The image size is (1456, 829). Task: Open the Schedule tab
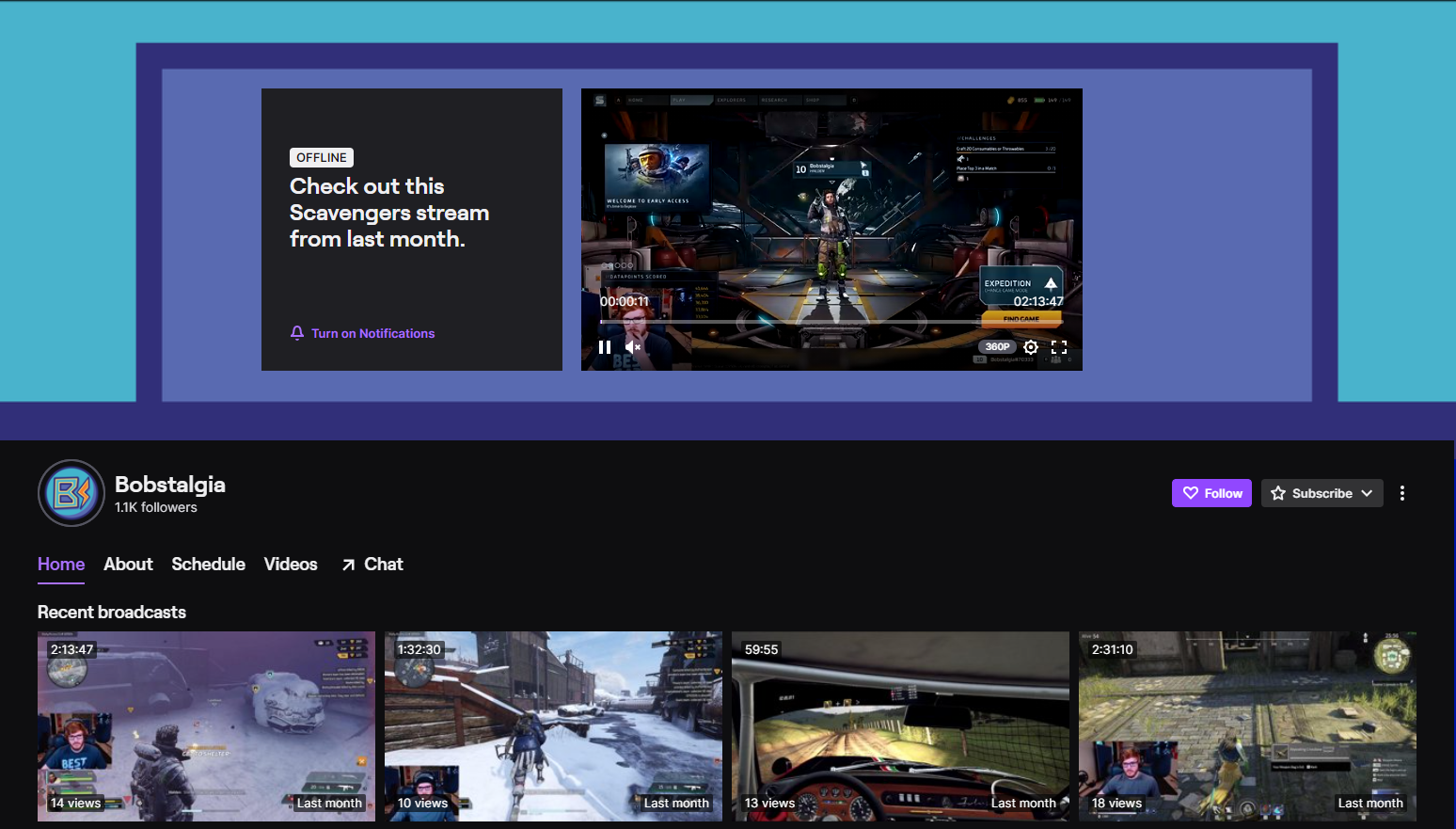click(x=208, y=565)
